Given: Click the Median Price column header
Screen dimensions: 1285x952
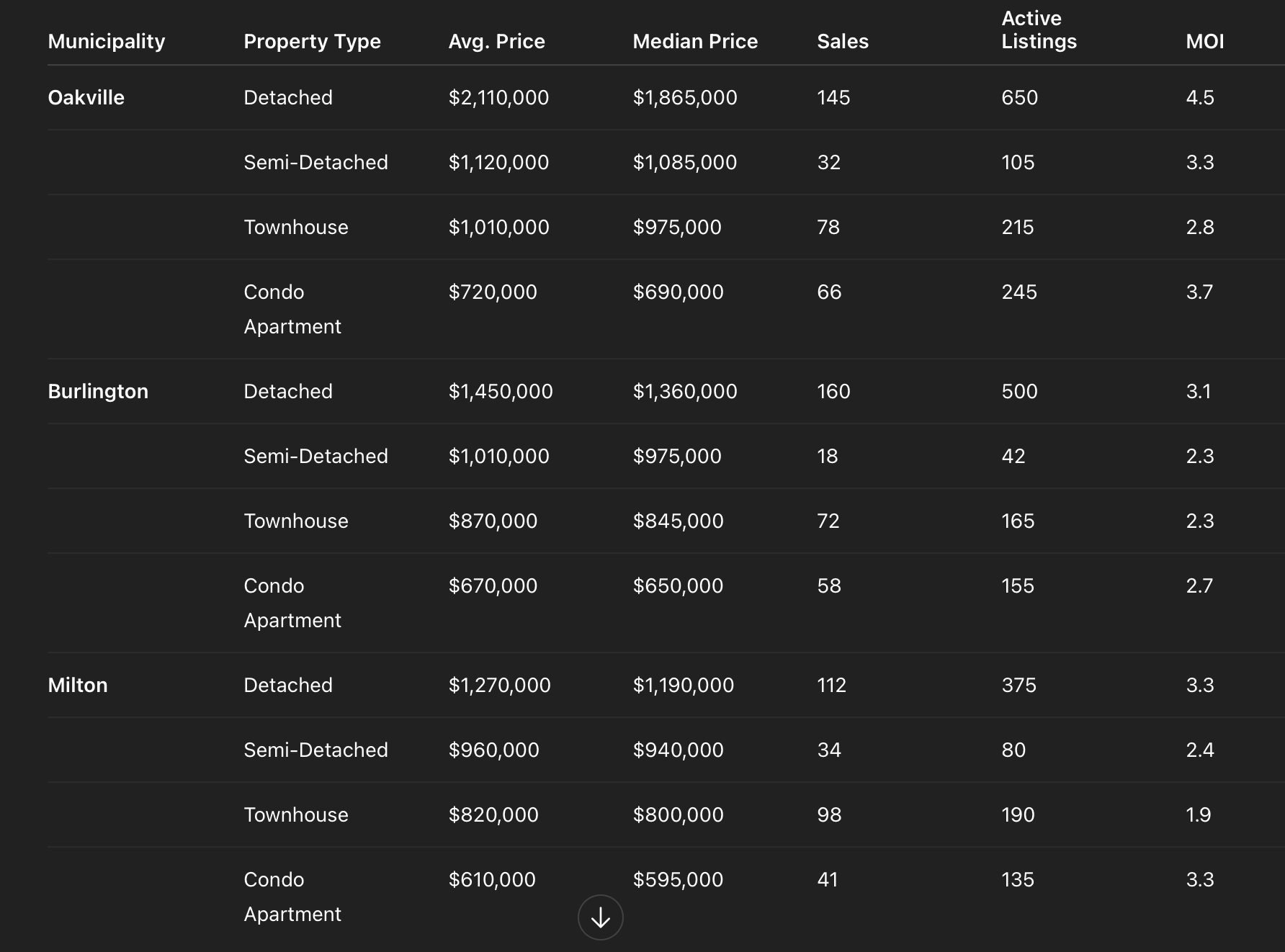Looking at the screenshot, I should point(695,41).
